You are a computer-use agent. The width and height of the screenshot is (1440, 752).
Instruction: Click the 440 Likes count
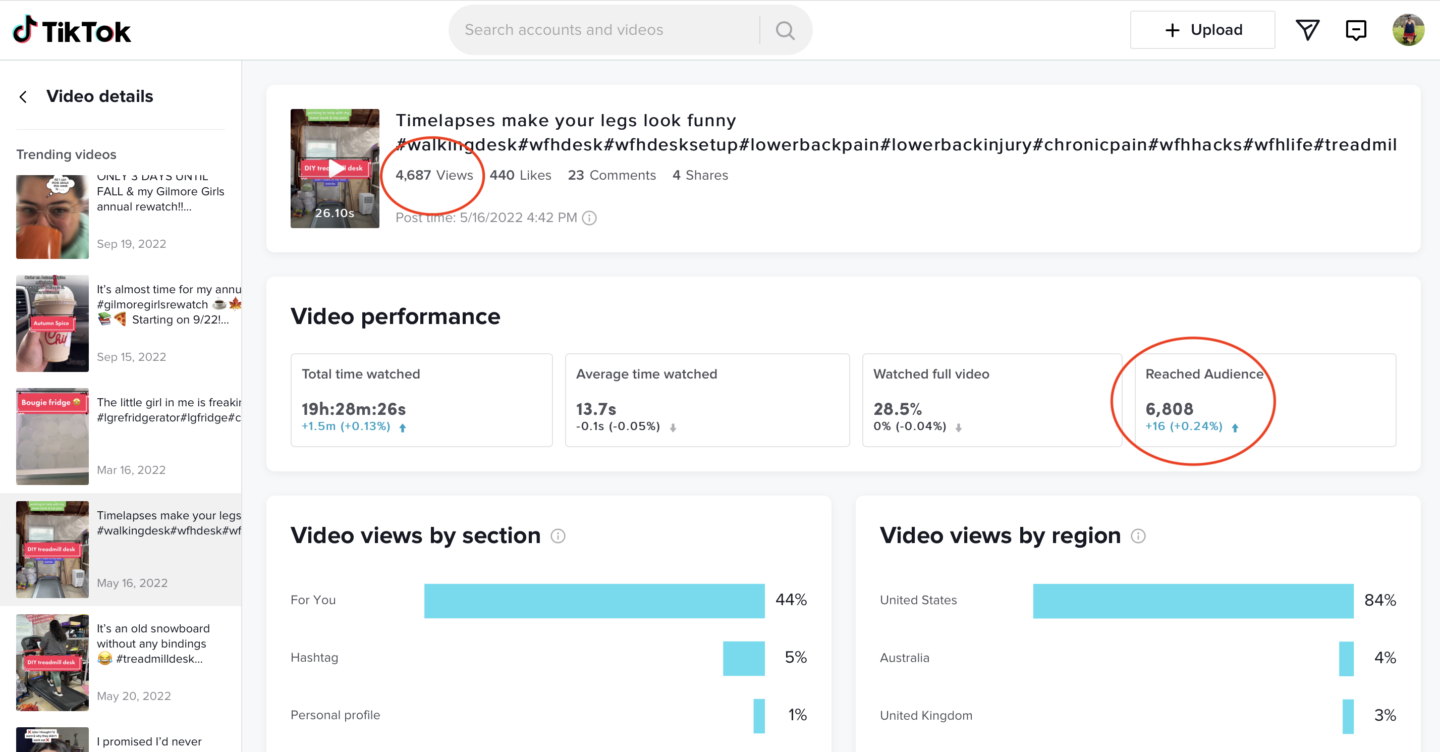(520, 175)
